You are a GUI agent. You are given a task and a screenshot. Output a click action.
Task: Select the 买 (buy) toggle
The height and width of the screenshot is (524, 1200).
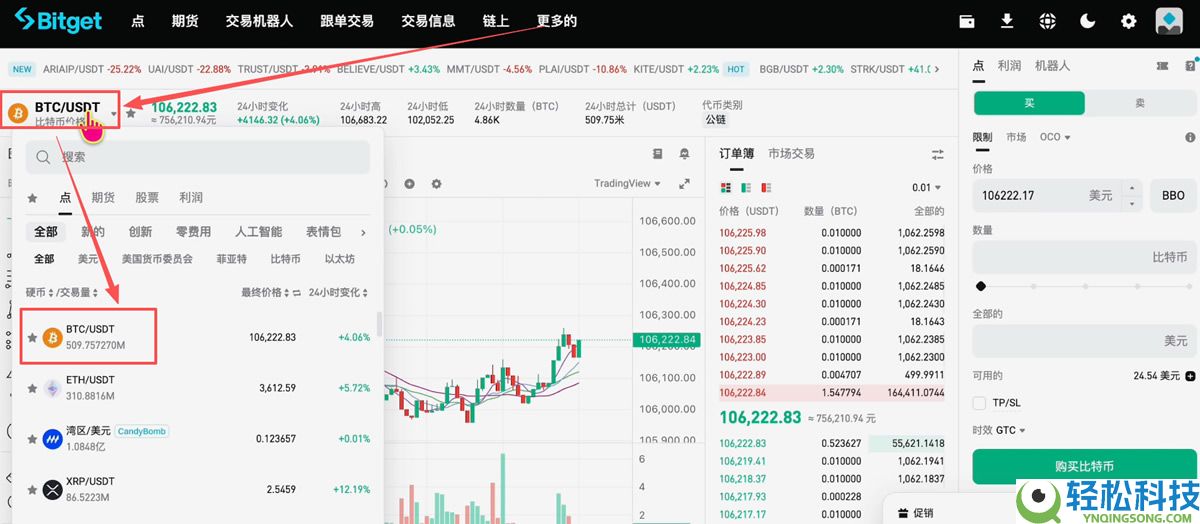pyautogui.click(x=1029, y=103)
